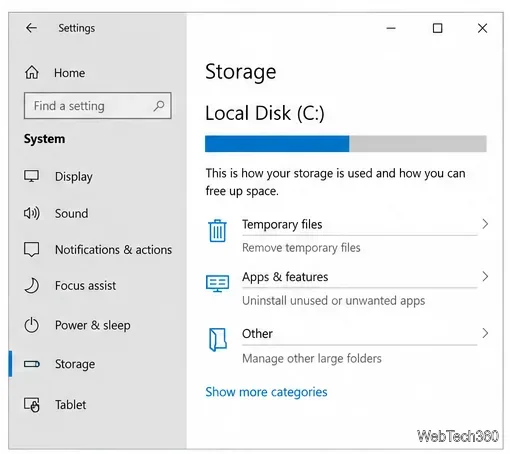Click the Local Disk (C:) usage bar
This screenshot has width=510, height=454.
point(346,144)
